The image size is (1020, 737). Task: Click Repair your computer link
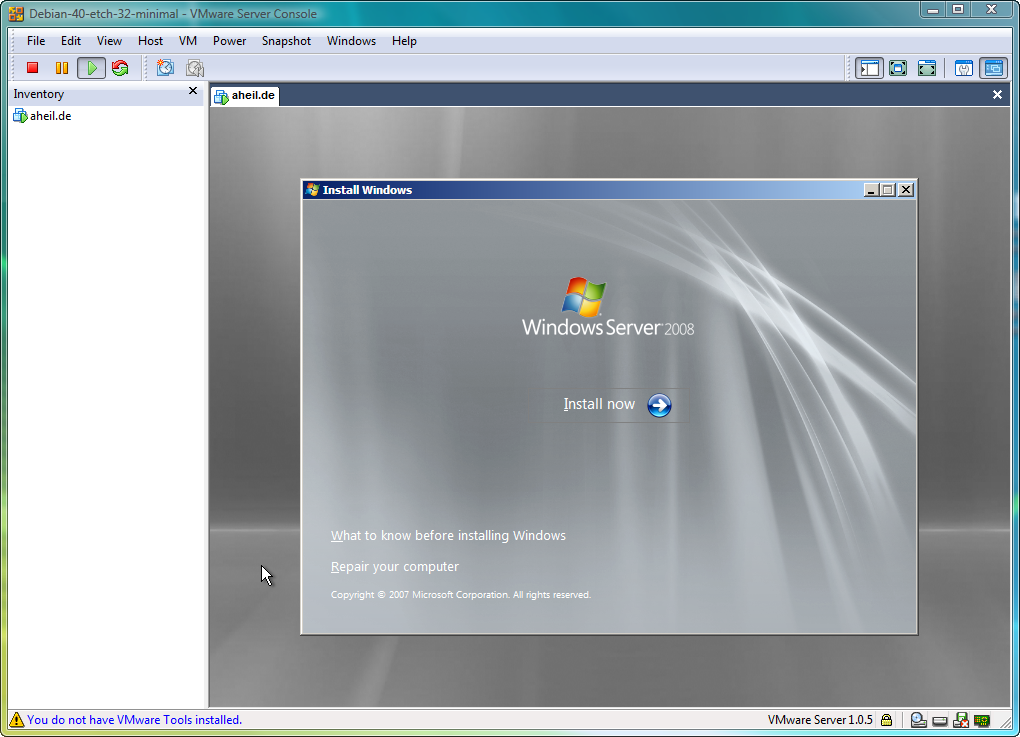tap(395, 567)
